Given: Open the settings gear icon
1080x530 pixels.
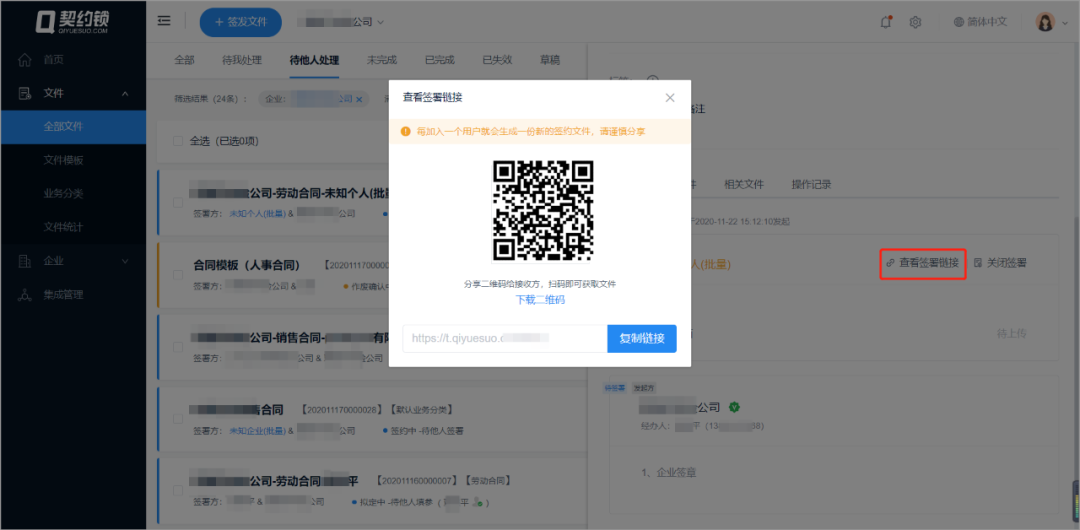Looking at the screenshot, I should tap(915, 22).
